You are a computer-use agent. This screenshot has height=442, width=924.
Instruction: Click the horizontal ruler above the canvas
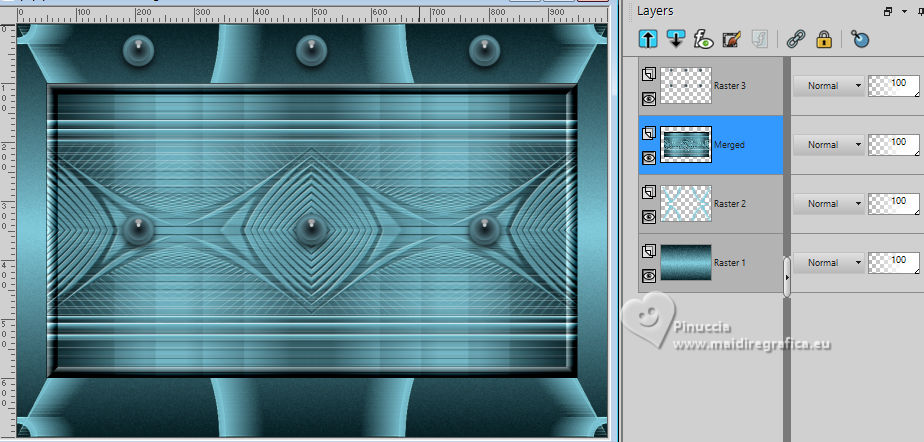pyautogui.click(x=312, y=15)
